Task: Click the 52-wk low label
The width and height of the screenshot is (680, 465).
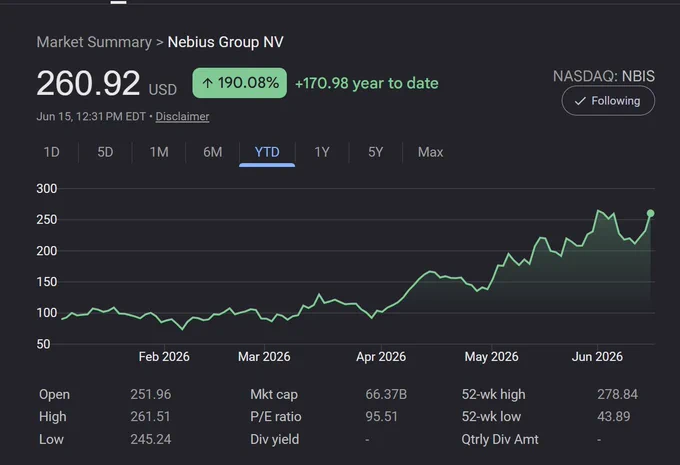Action: pos(491,416)
